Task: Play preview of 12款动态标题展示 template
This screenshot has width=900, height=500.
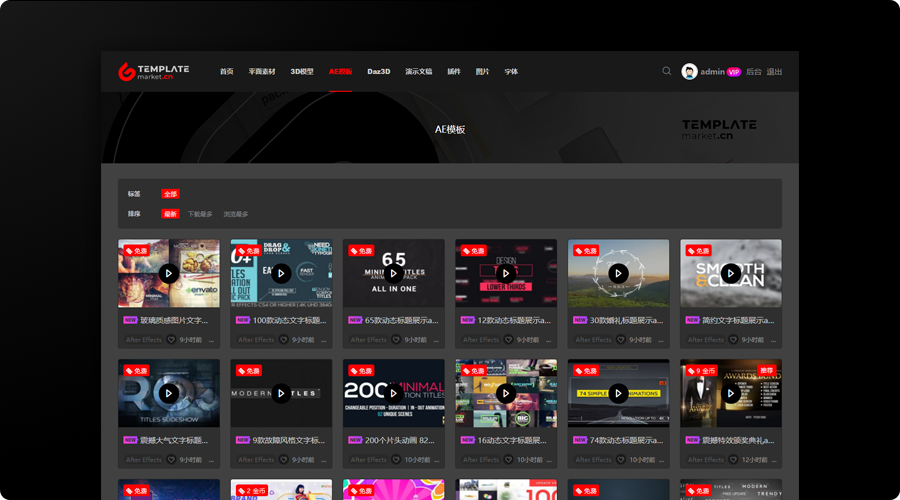Action: tap(506, 273)
